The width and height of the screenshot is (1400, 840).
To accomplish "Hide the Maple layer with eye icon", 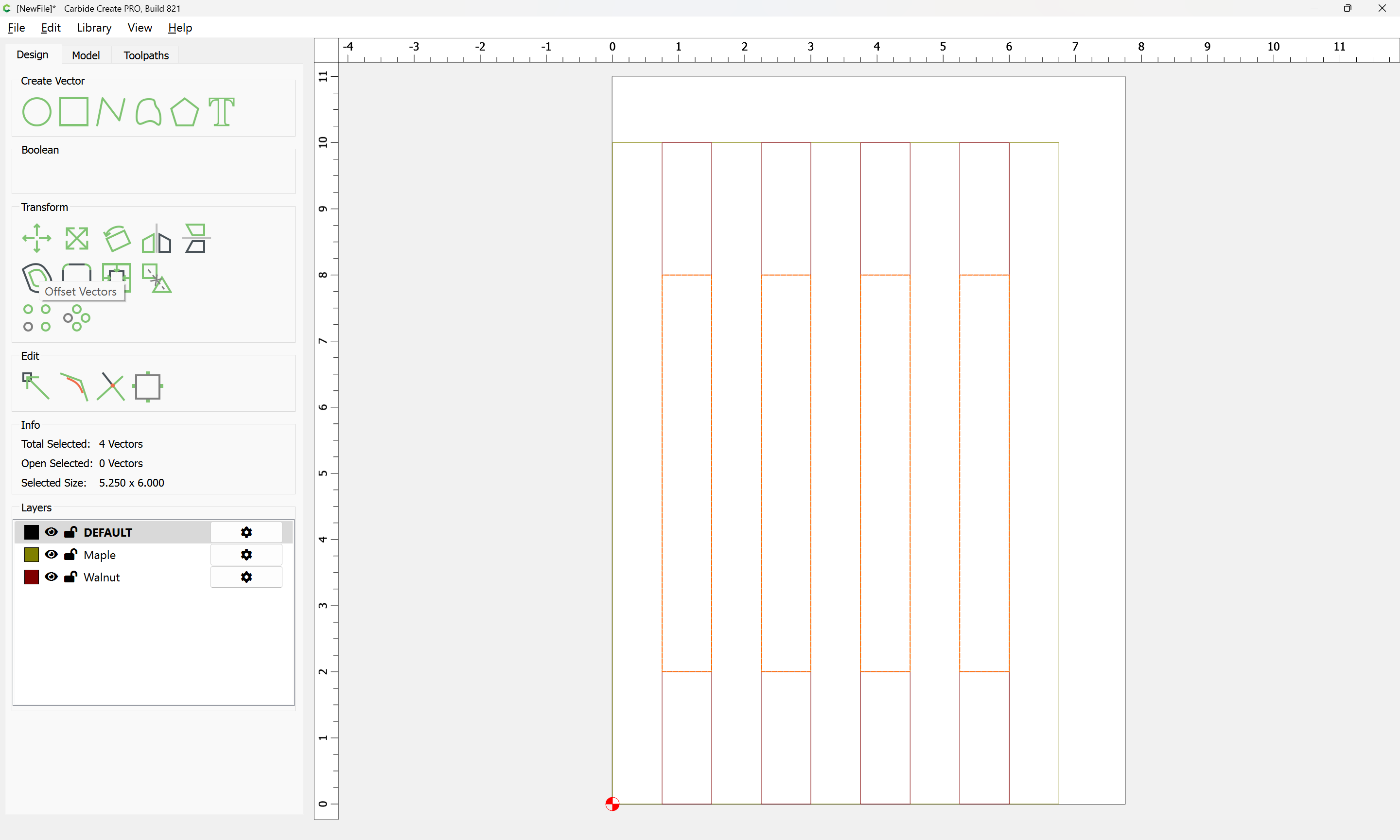I will (x=51, y=554).
